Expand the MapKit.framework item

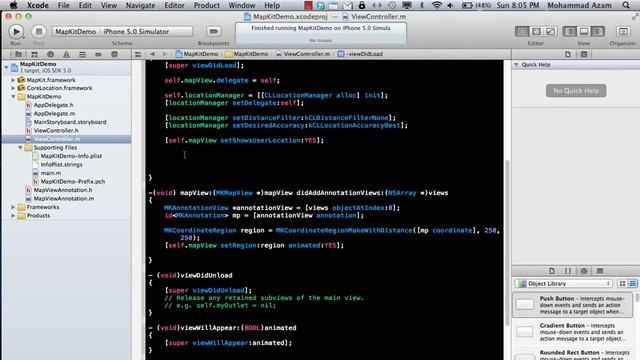13,80
